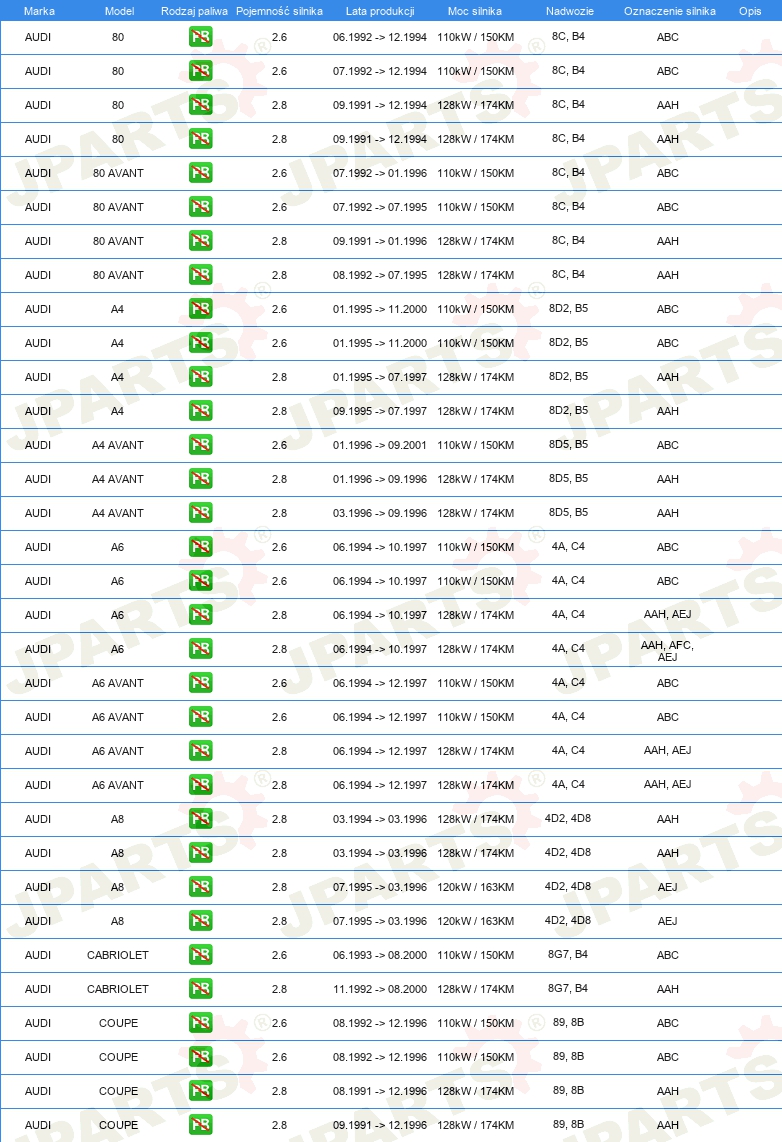
Task: Click the Marka column header
Action: coord(39,11)
